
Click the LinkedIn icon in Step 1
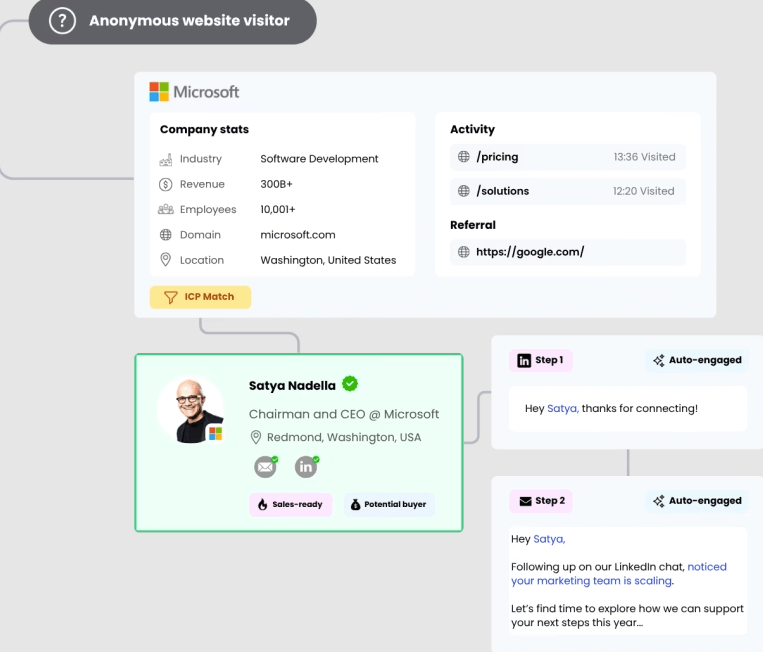[524, 361]
